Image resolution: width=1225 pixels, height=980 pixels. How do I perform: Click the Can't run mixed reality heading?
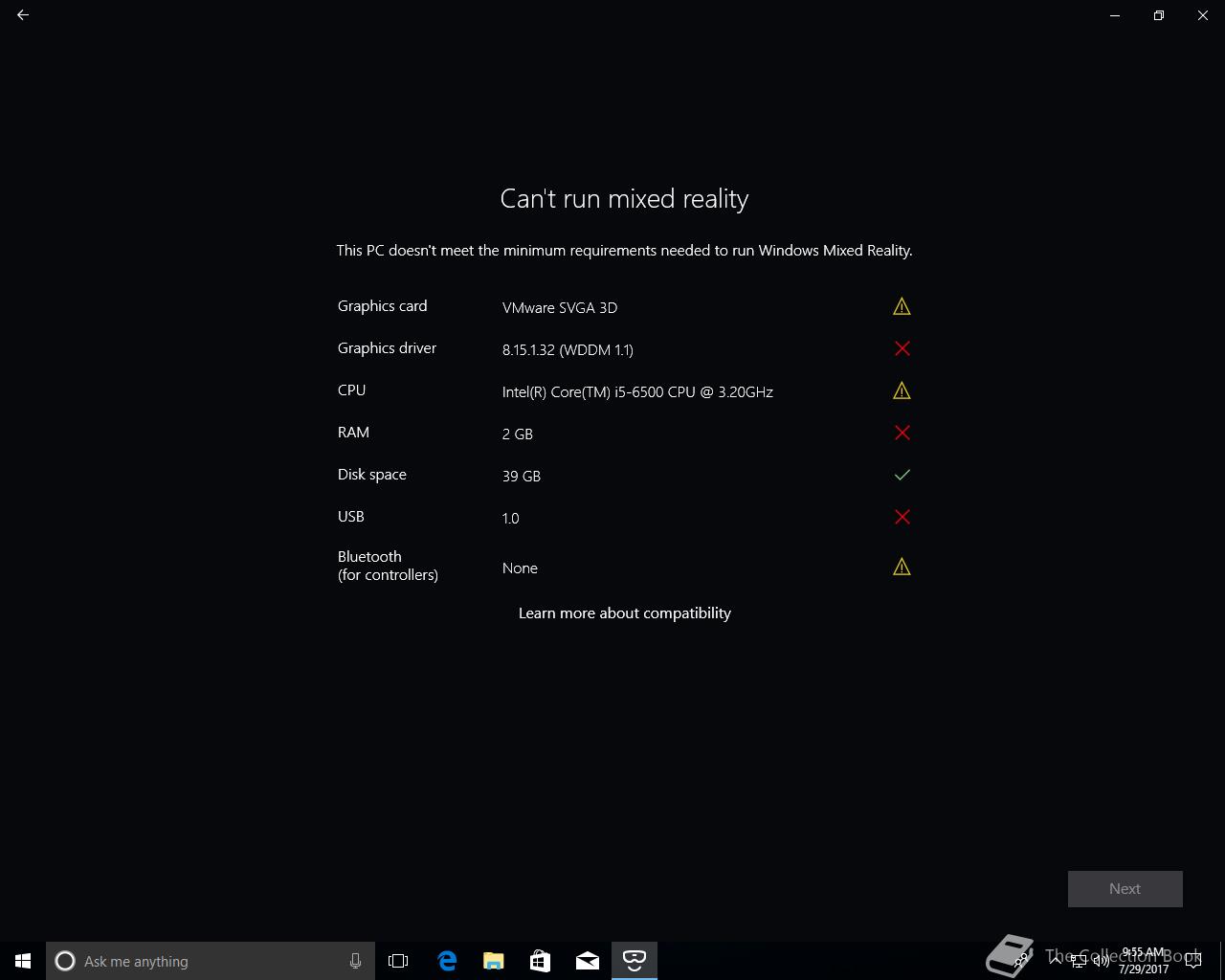click(x=624, y=198)
